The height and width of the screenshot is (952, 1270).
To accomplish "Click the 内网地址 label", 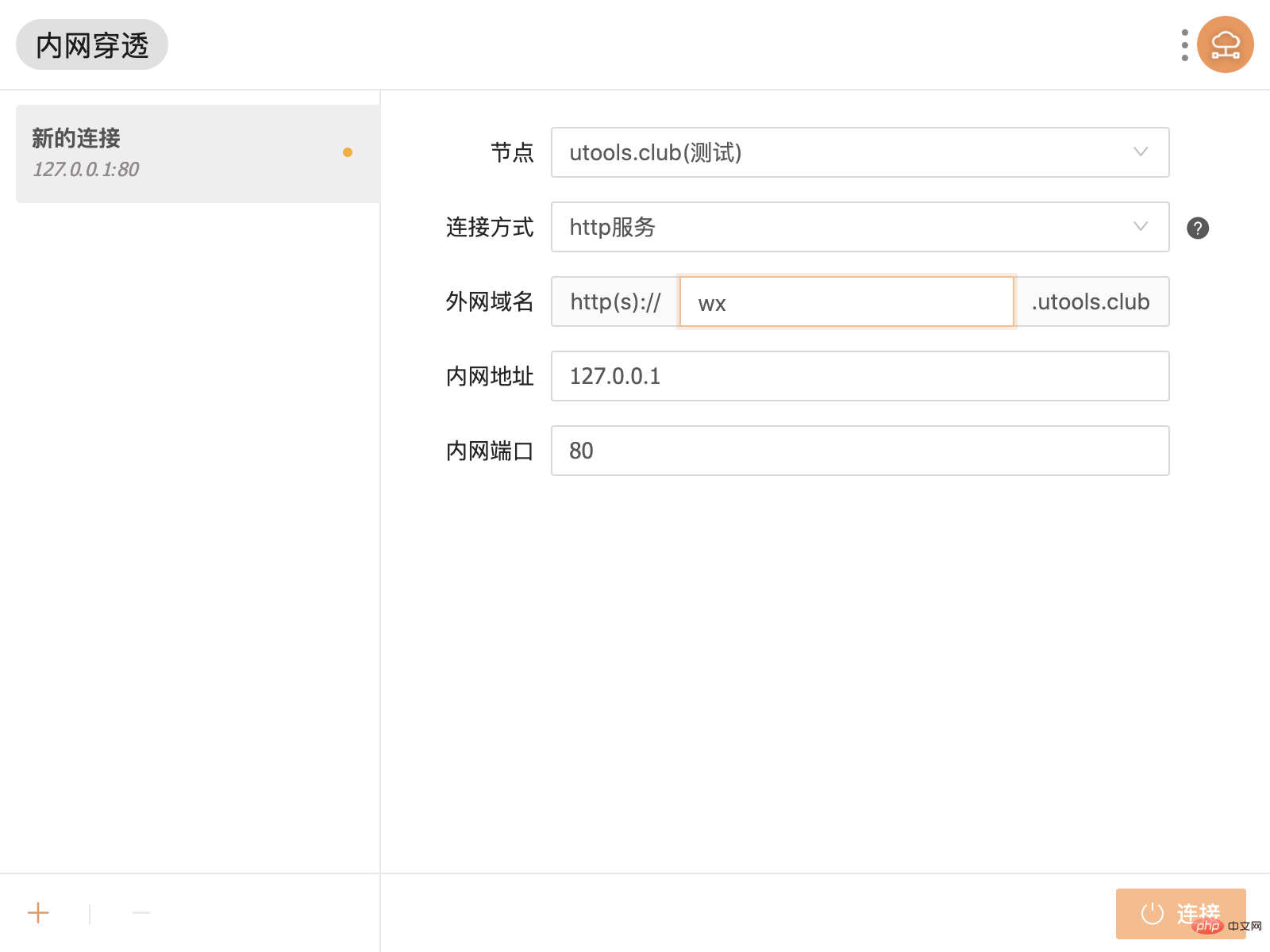I will pyautogui.click(x=490, y=376).
